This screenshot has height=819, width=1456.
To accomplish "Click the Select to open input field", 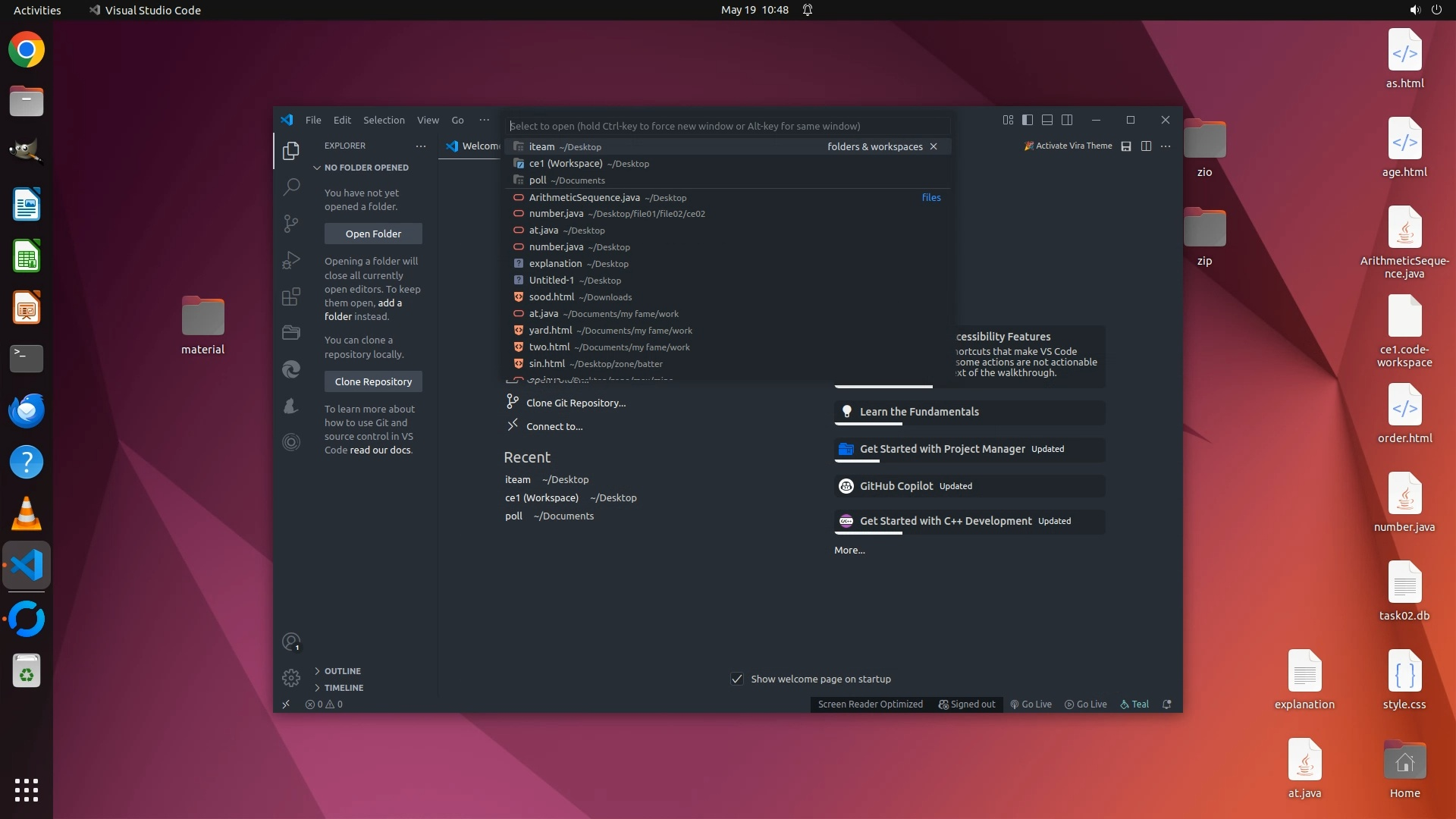I will pyautogui.click(x=728, y=126).
